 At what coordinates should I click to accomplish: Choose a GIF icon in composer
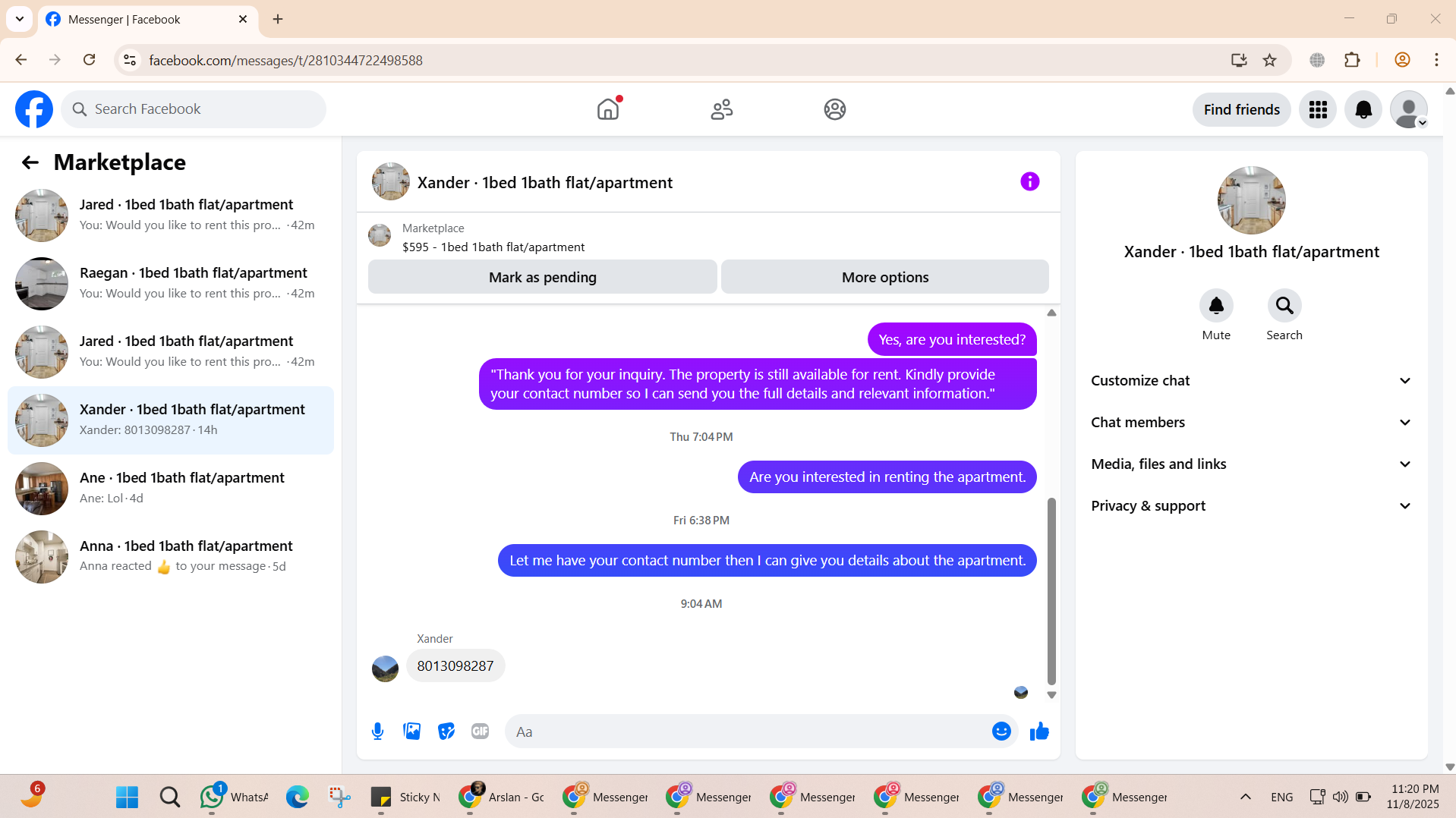pos(481,731)
